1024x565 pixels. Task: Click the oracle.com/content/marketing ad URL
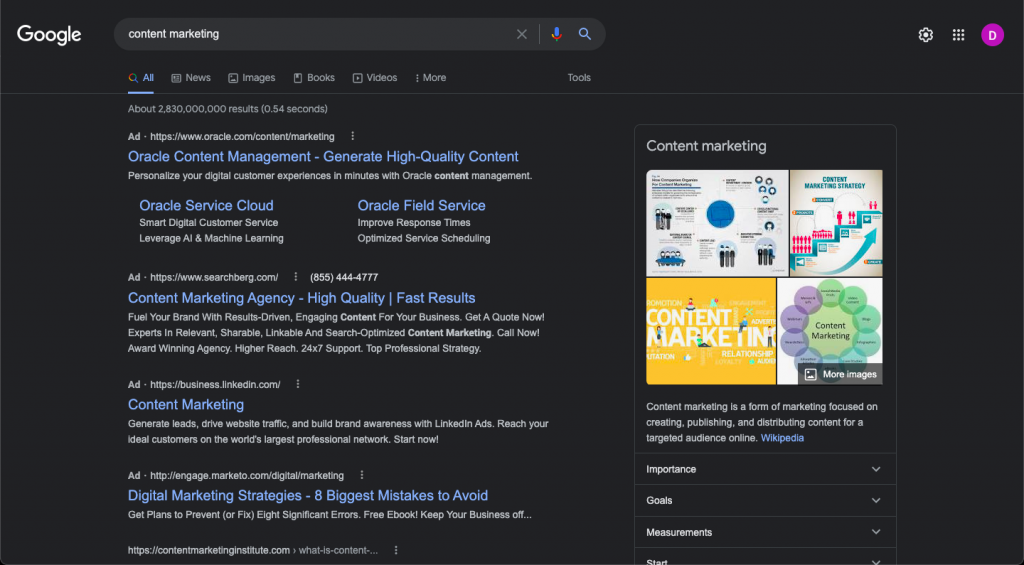pyautogui.click(x=242, y=137)
